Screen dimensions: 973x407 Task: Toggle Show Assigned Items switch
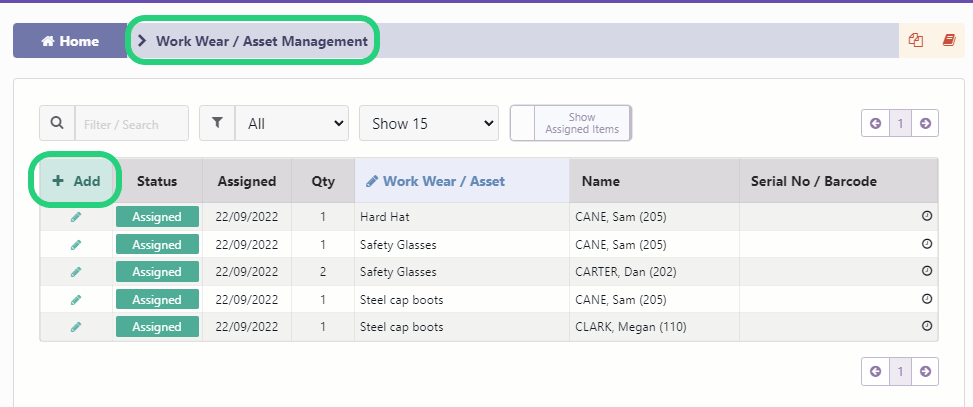tap(571, 123)
